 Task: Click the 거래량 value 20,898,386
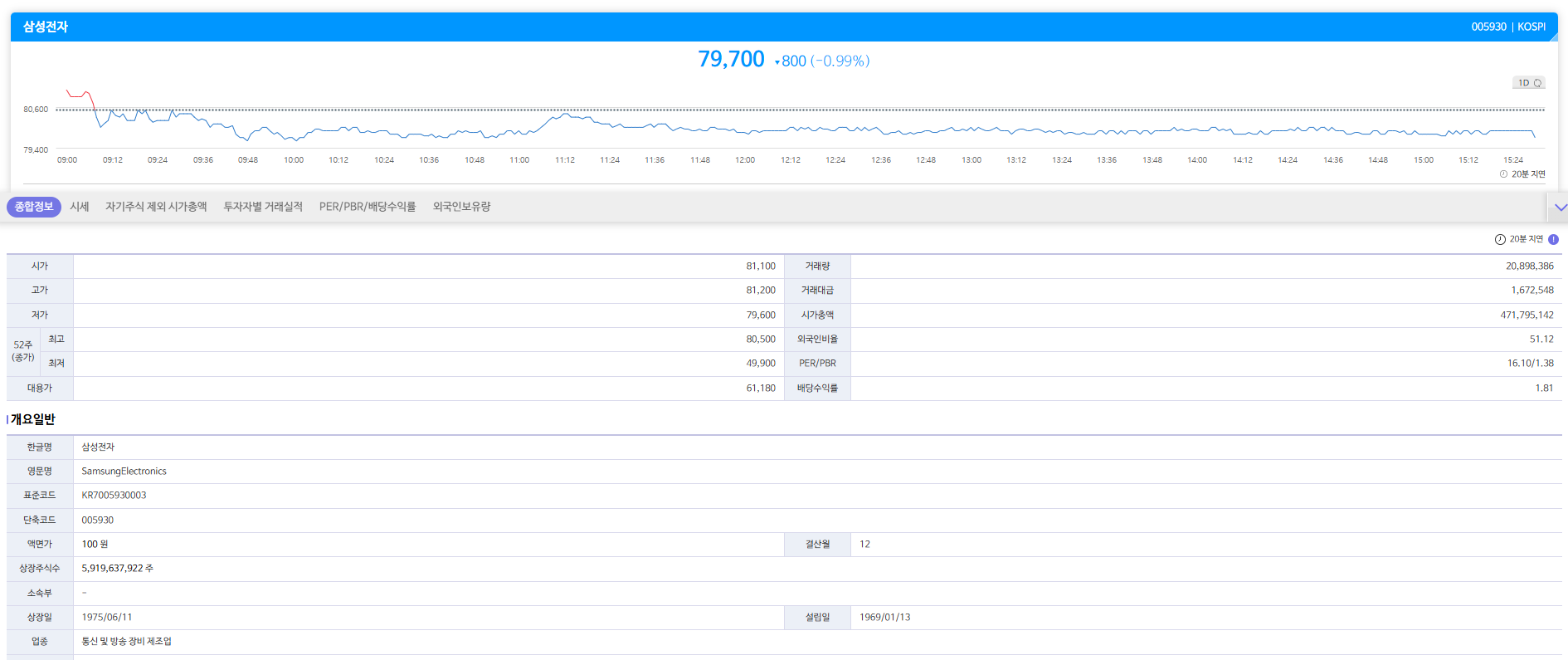tap(1529, 266)
